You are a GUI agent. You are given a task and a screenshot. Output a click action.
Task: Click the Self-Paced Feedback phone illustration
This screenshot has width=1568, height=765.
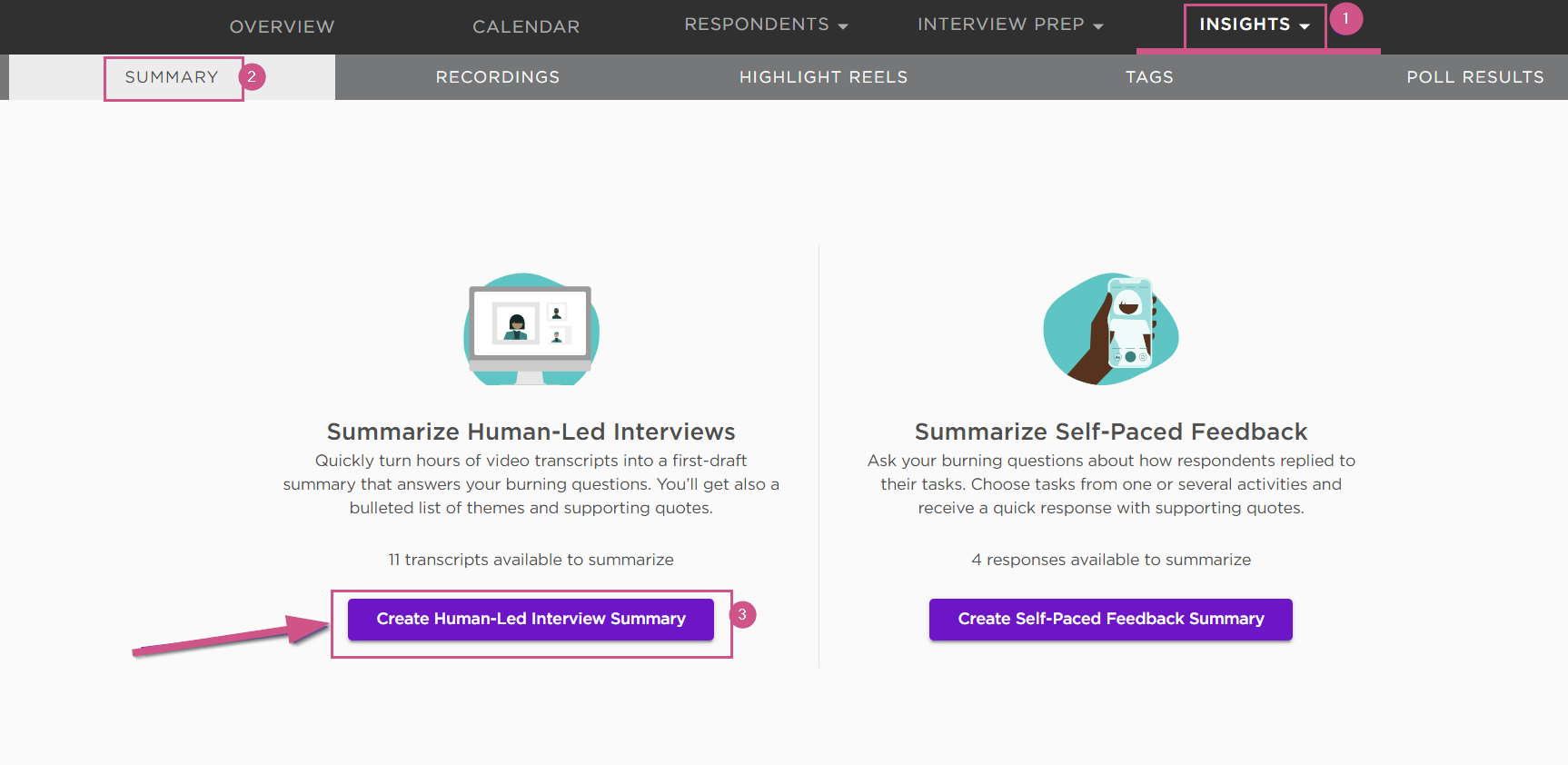(1111, 329)
